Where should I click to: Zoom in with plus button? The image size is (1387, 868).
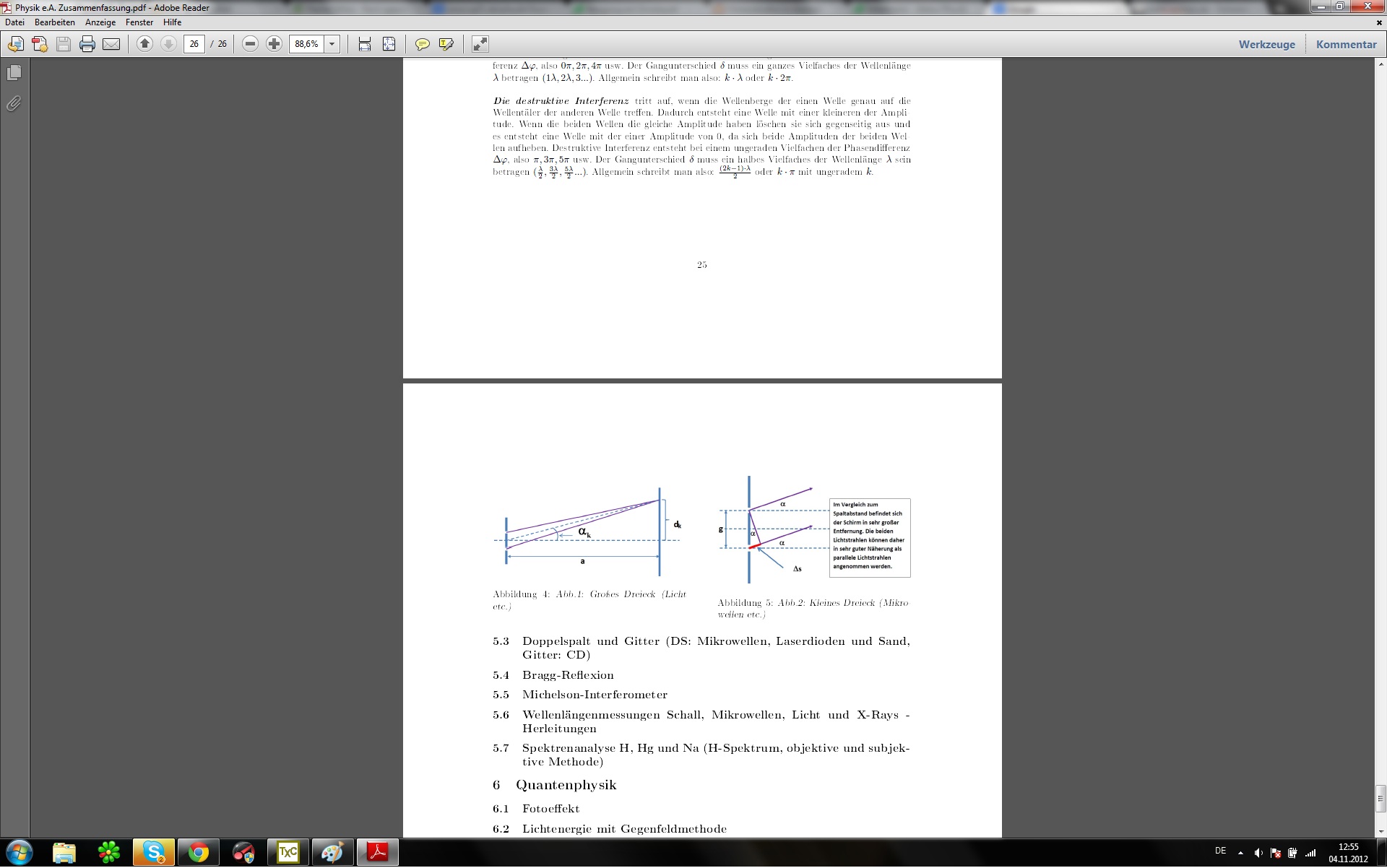(274, 44)
